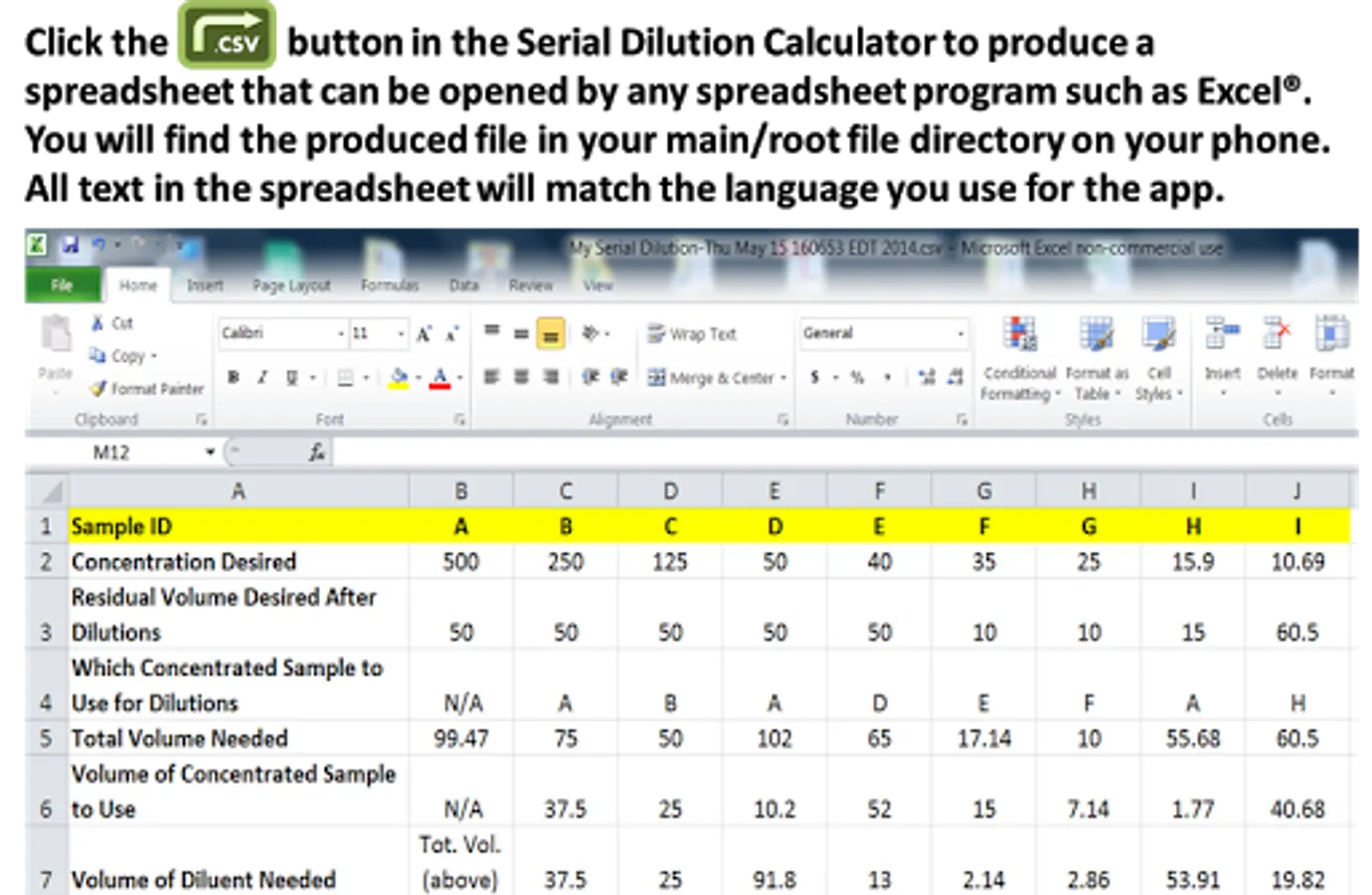The image size is (1372, 895).
Task: Click the Name Box showing M12
Action: coord(121,452)
